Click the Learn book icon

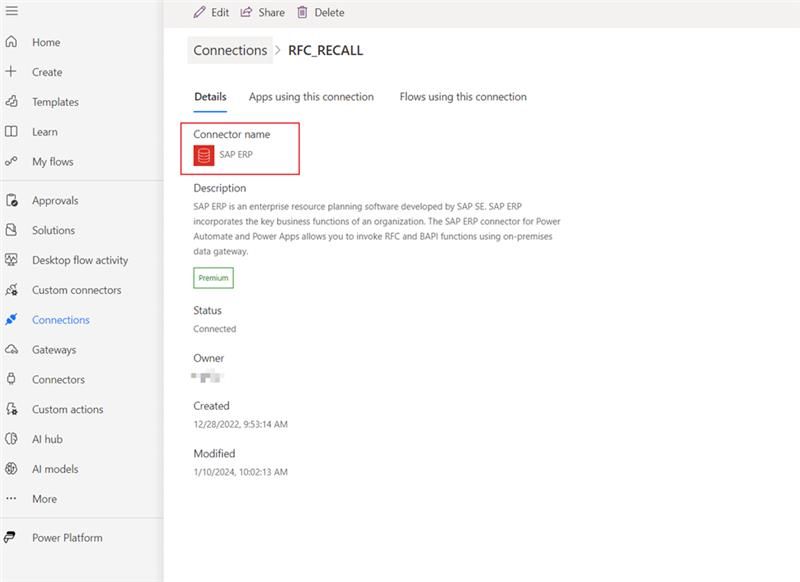pos(11,132)
